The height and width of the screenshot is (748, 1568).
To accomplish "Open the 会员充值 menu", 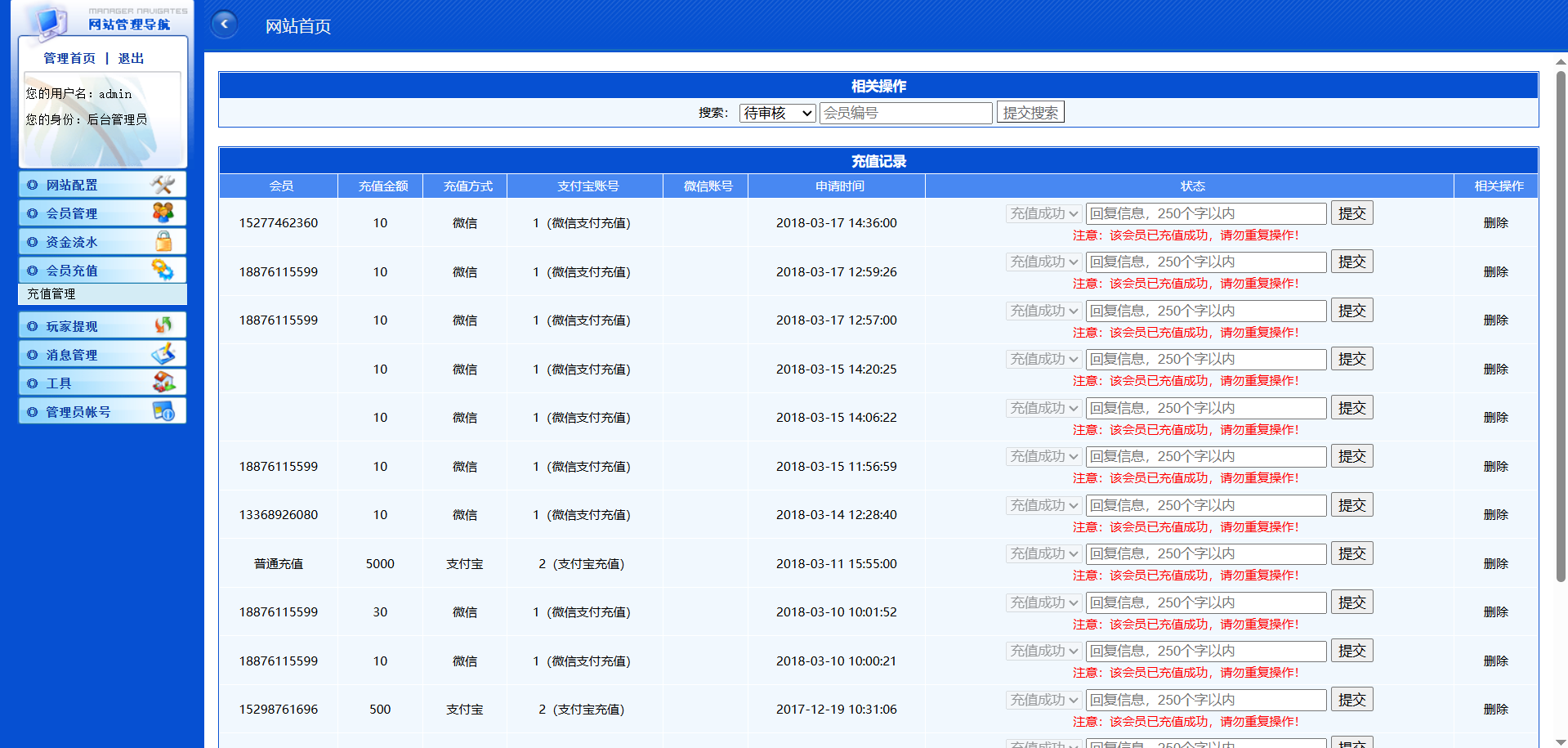I will (x=102, y=270).
